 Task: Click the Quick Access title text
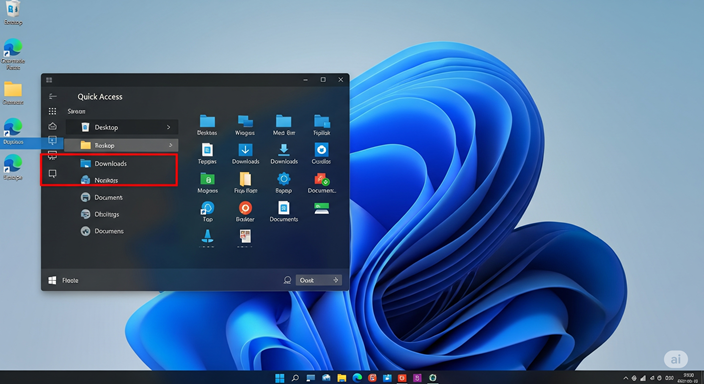[x=100, y=97]
